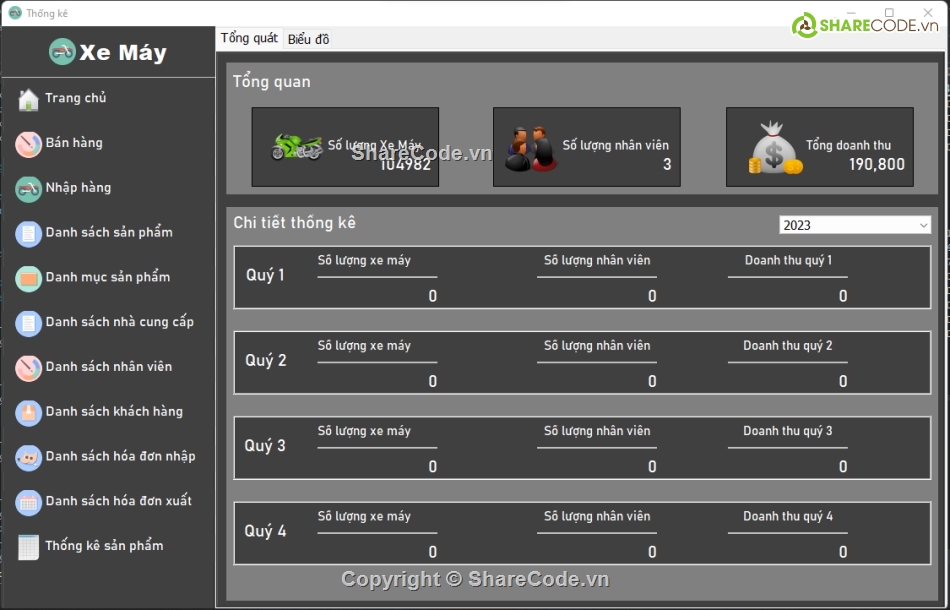Viewport: 950px width, 610px height.
Task: Open Danh sách nhân viên page
Action: coord(109,367)
